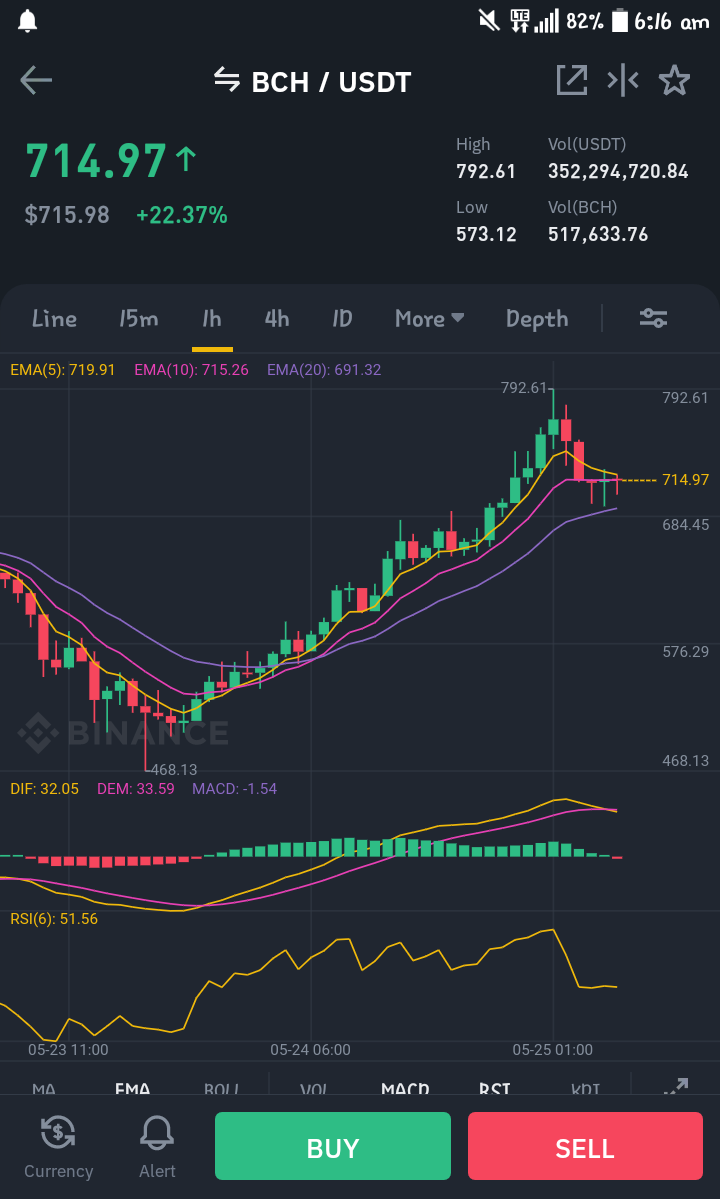Viewport: 720px width, 1199px height.
Task: Open notification bell in status bar
Action: [28, 21]
